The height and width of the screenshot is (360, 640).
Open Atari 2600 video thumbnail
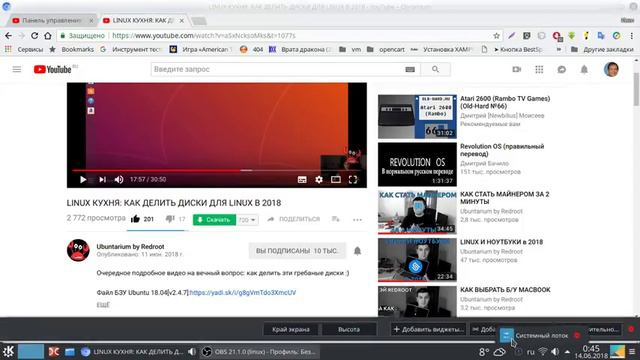click(x=417, y=117)
